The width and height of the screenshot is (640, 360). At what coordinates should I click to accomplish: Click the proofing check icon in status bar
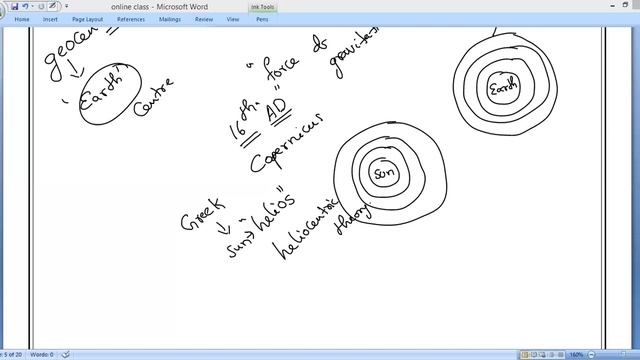coord(66,355)
